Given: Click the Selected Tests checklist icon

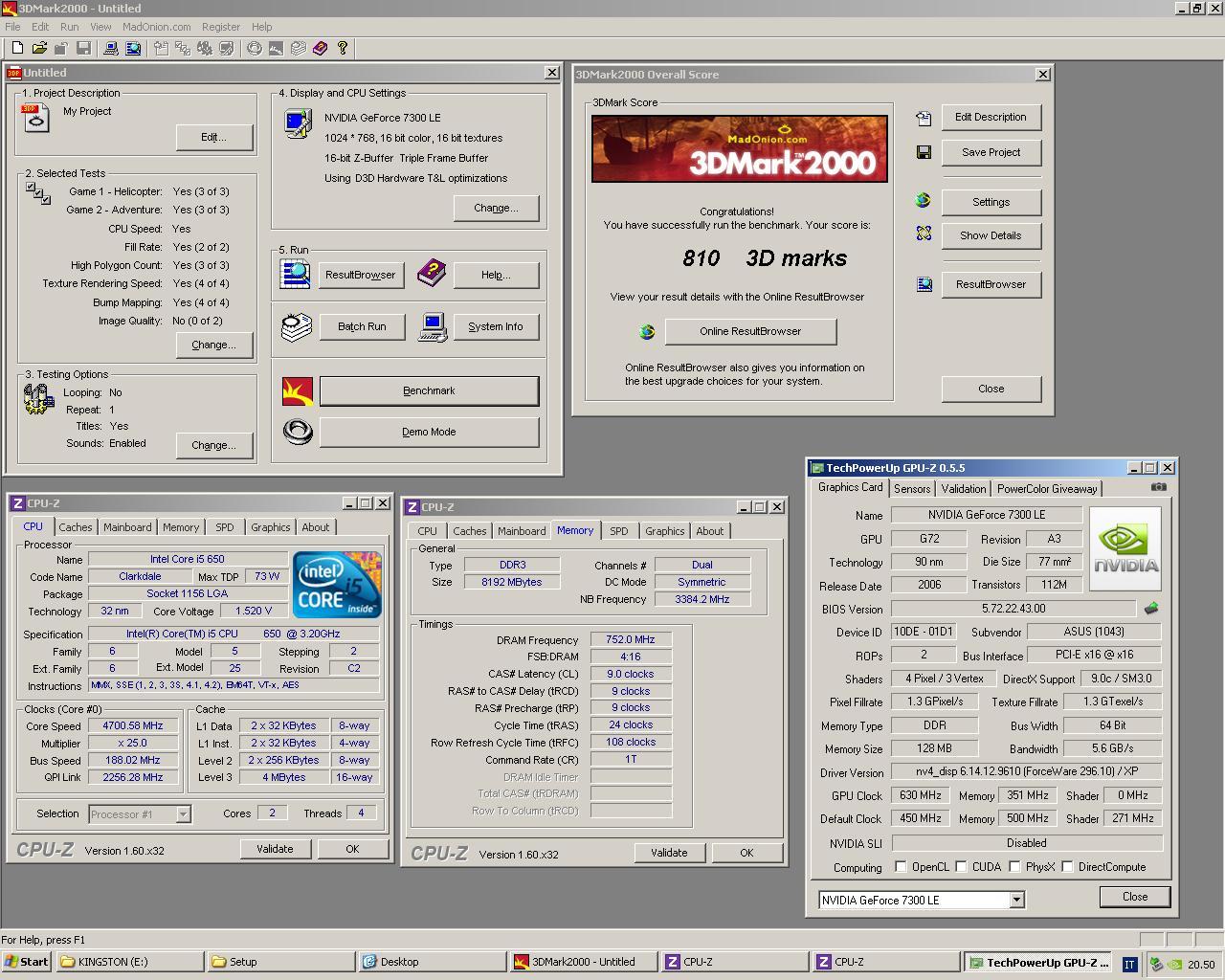Looking at the screenshot, I should (x=38, y=193).
